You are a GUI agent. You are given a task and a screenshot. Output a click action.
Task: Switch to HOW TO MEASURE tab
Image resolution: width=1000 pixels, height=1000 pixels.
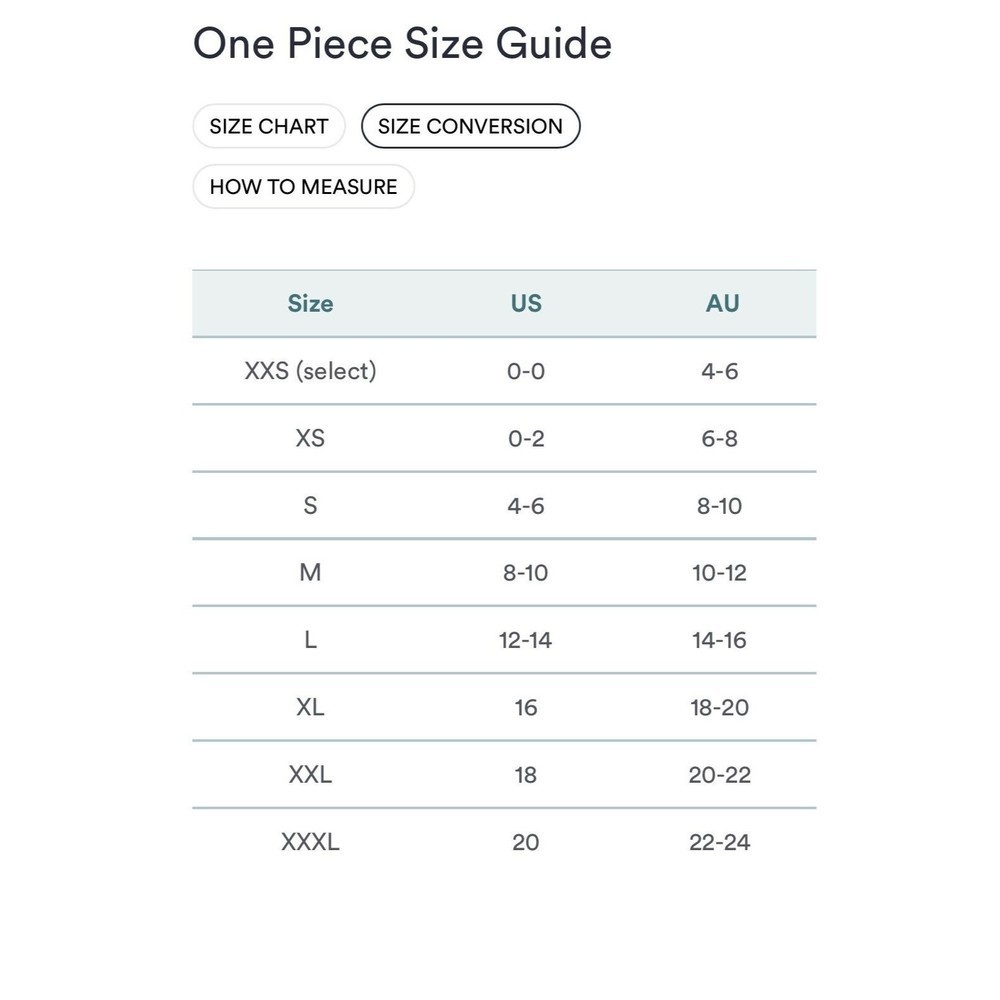click(304, 186)
